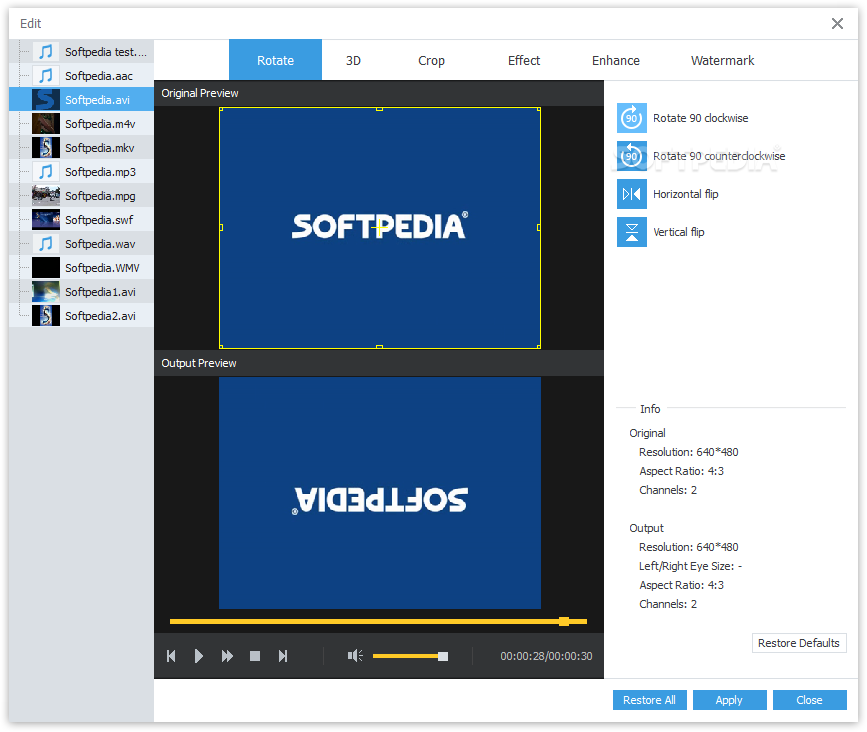867x732 pixels.
Task: Click the Rotate 90 clockwise label
Action: pyautogui.click(x=701, y=118)
